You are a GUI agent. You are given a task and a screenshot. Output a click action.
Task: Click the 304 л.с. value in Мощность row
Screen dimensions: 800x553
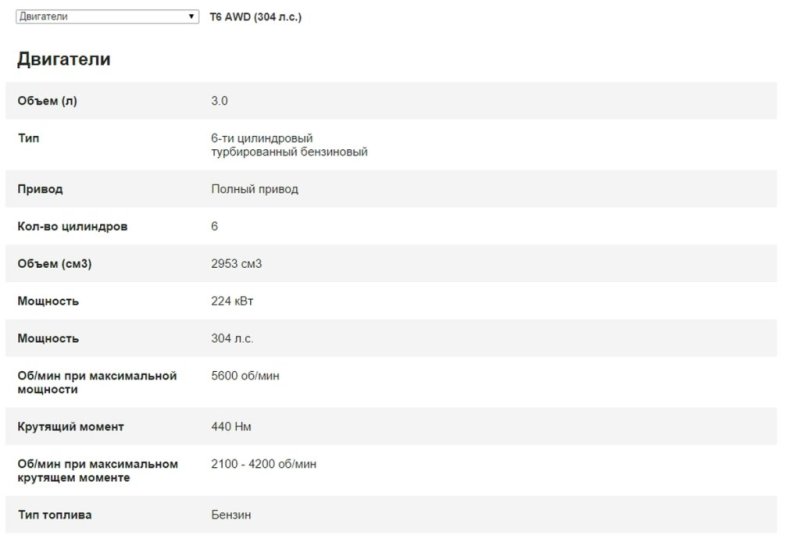(x=232, y=339)
